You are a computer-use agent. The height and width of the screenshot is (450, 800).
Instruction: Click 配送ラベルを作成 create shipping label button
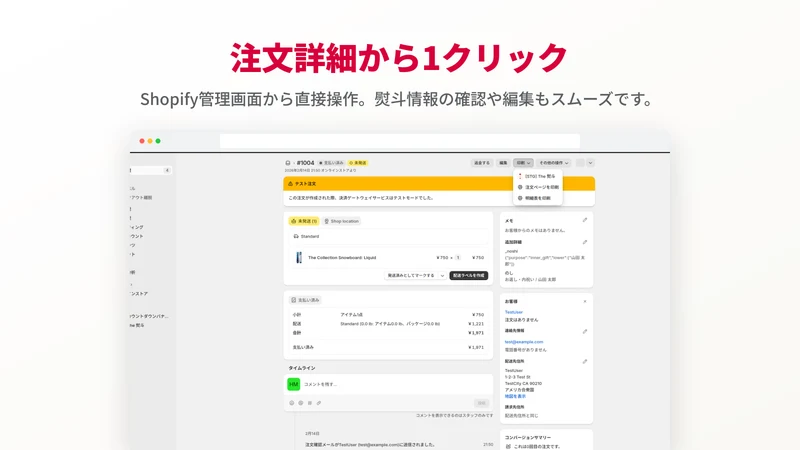point(468,276)
